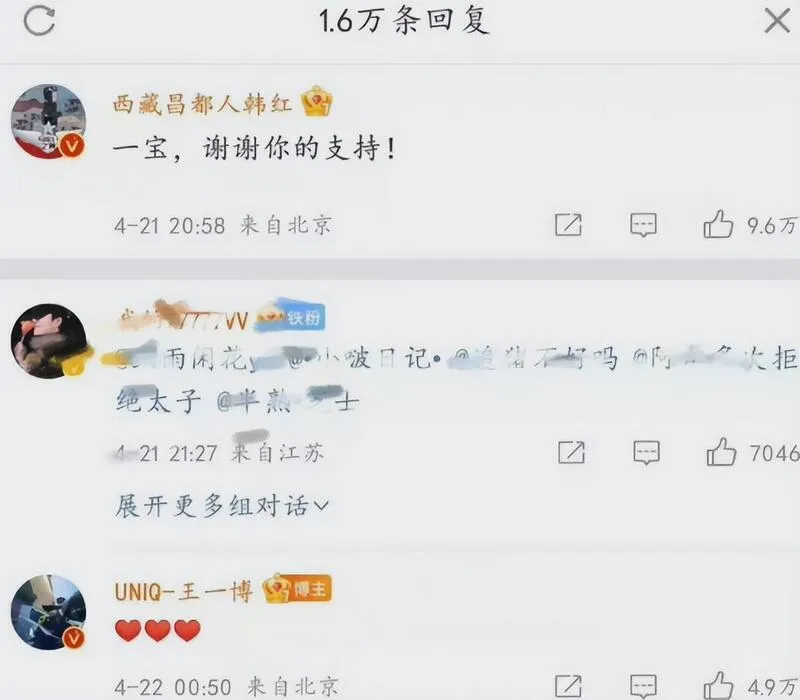
Task: Open UNIQ-王一博's avatar
Action: click(48, 612)
